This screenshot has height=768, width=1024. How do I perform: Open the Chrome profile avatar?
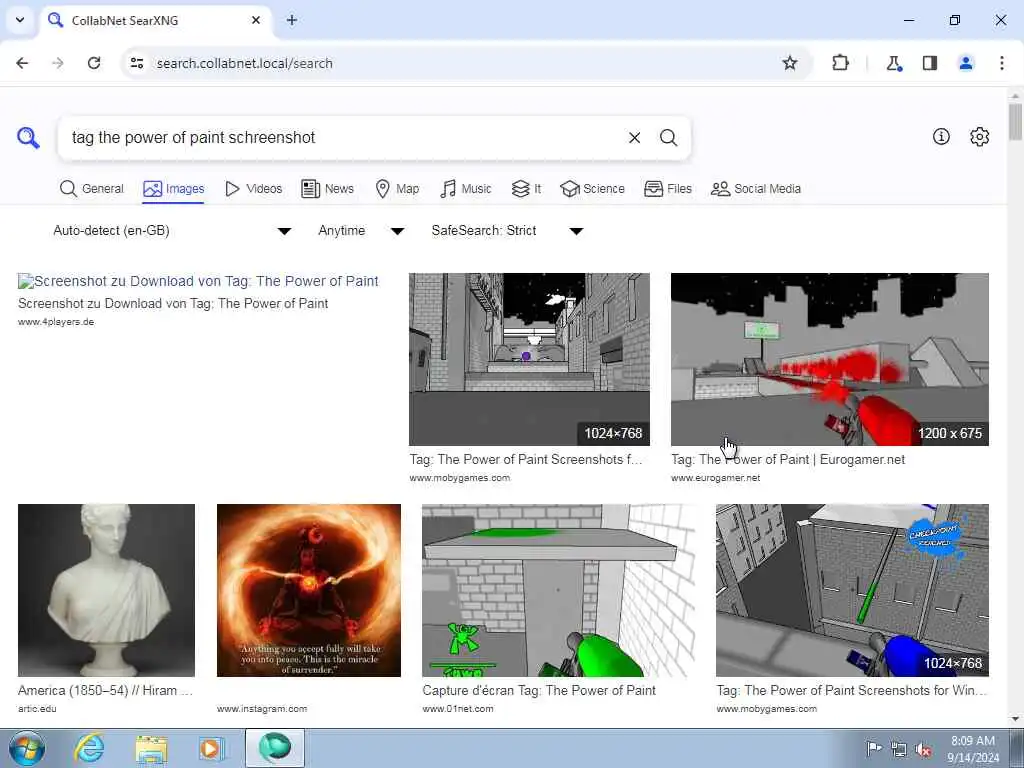pyautogui.click(x=966, y=63)
